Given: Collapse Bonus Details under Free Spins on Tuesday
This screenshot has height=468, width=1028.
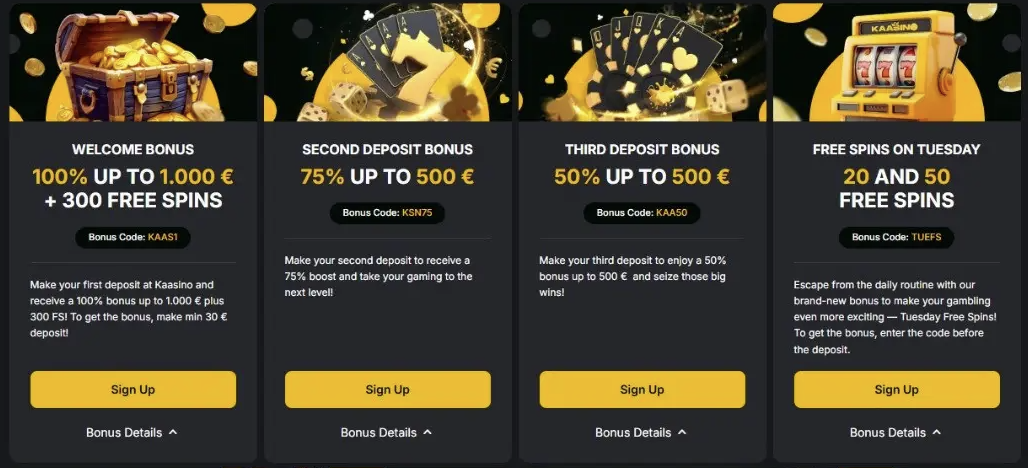Looking at the screenshot, I should pos(896,433).
